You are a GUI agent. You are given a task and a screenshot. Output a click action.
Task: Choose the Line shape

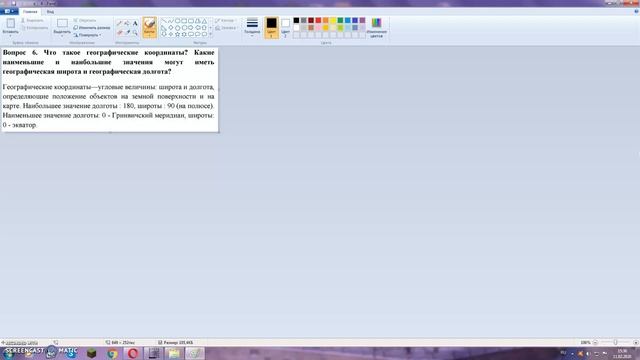[x=164, y=21]
